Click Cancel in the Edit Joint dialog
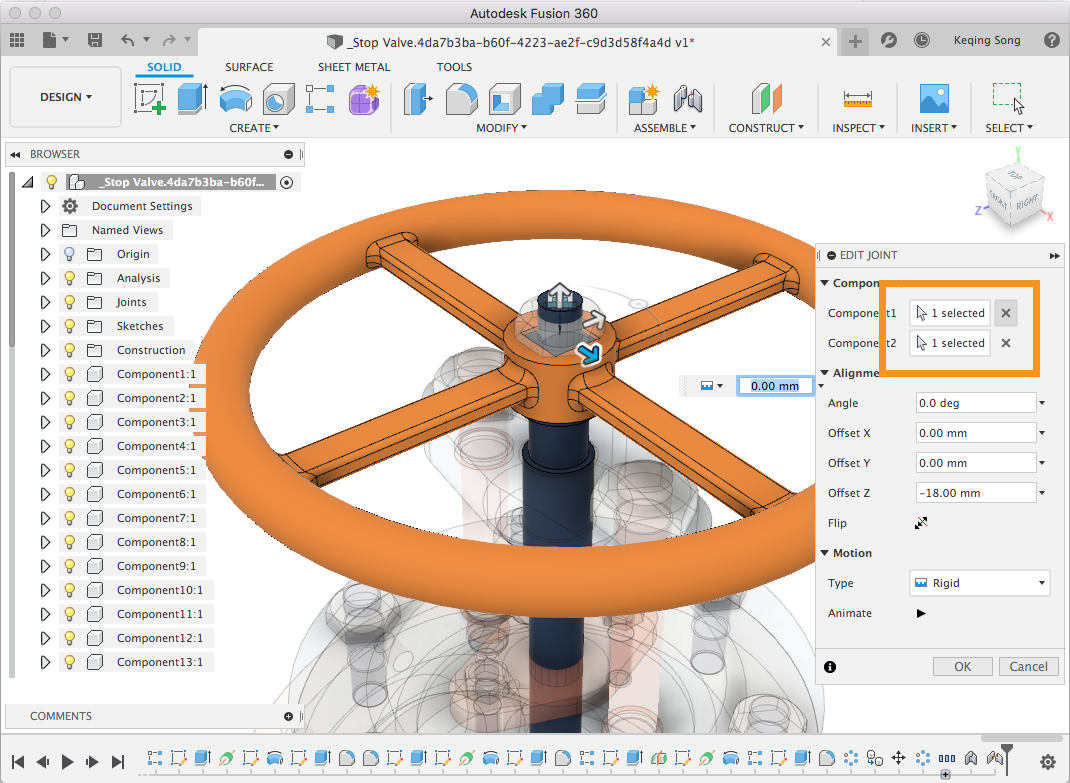Viewport: 1070px width, 783px height. point(1028,666)
